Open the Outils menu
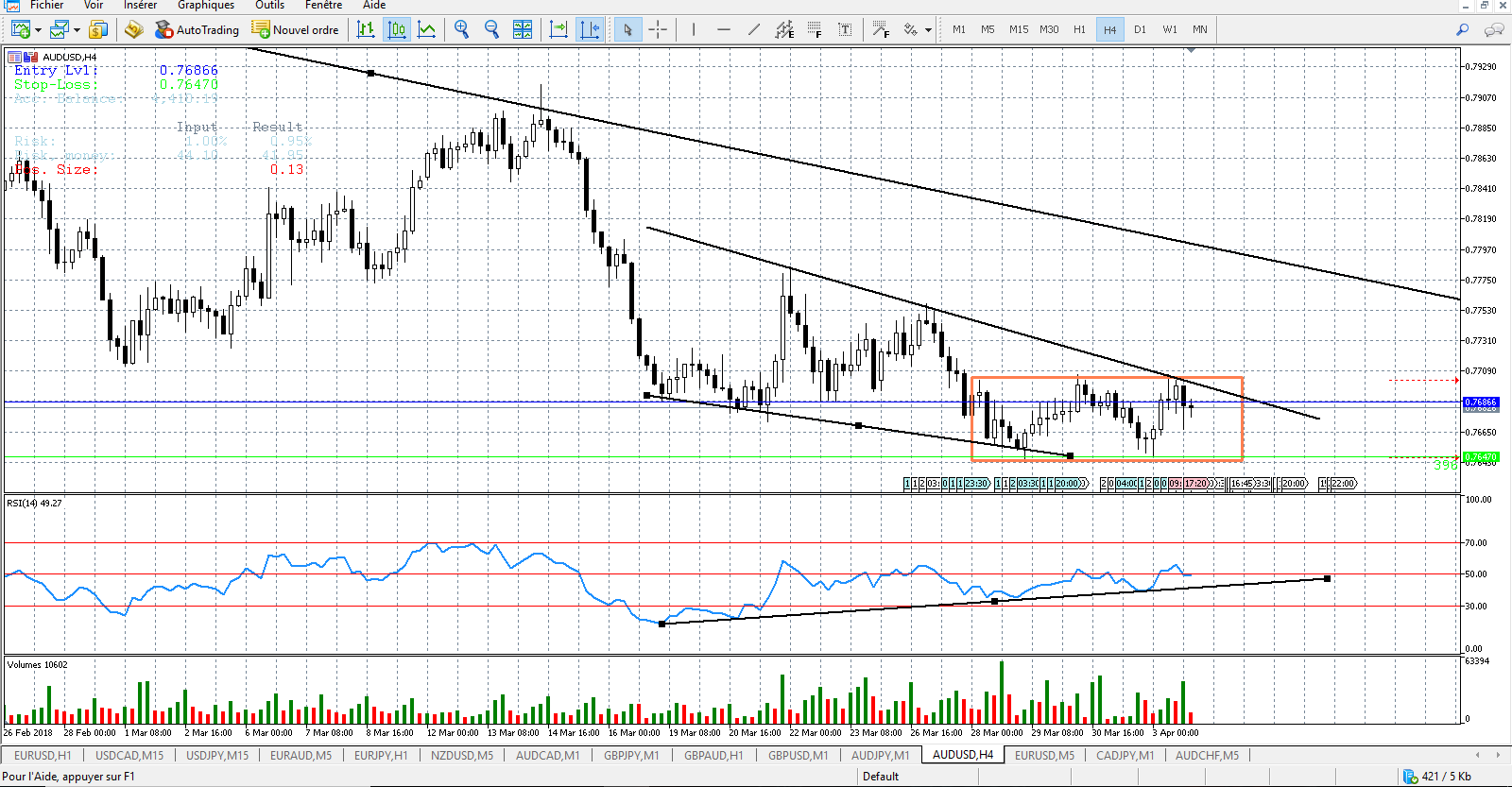The image size is (1512, 787). click(269, 5)
